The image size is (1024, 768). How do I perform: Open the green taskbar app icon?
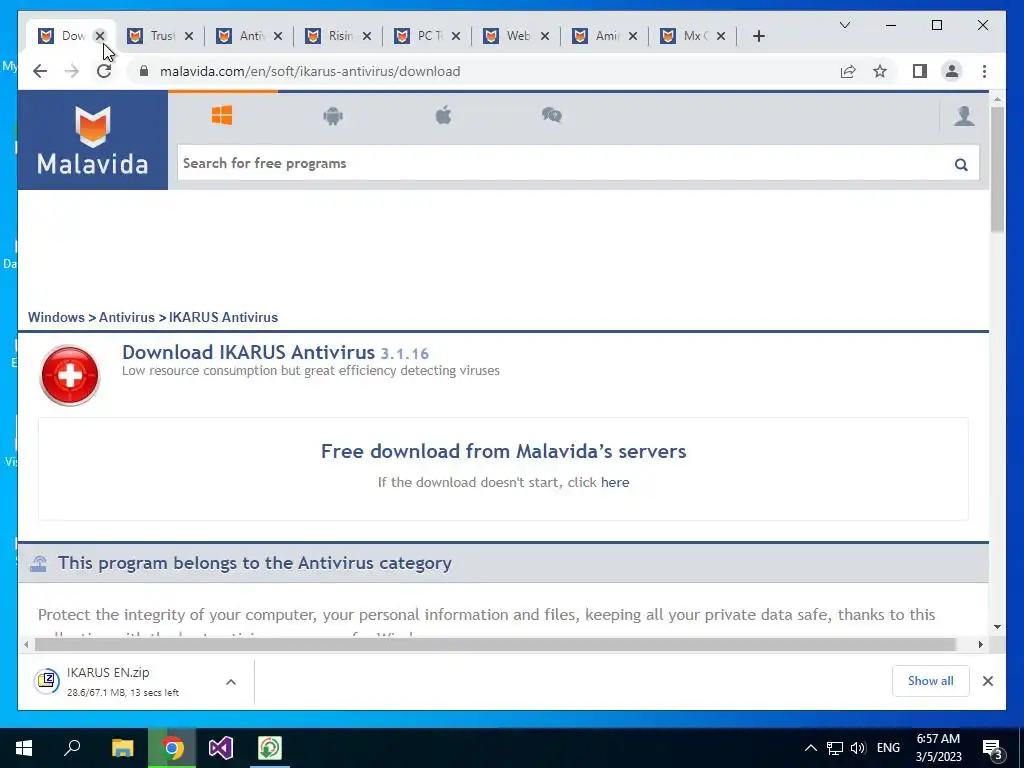click(x=270, y=748)
